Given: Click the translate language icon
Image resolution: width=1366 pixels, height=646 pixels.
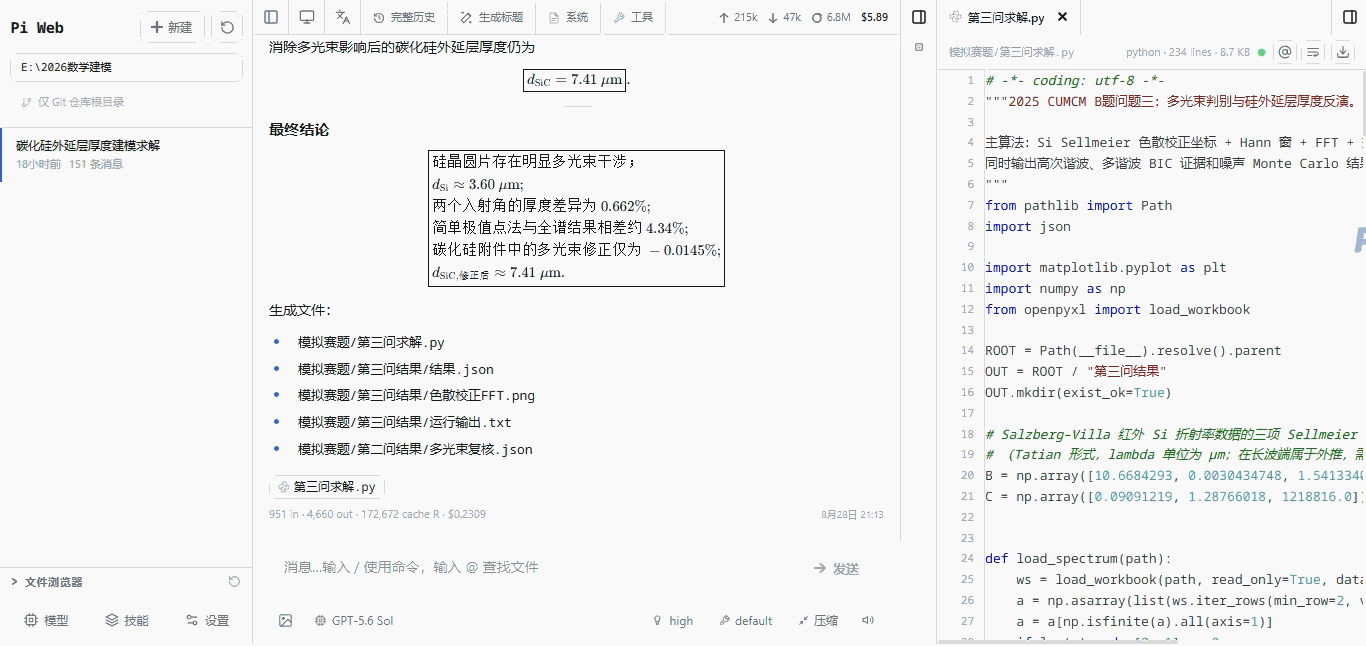Looking at the screenshot, I should 343,17.
